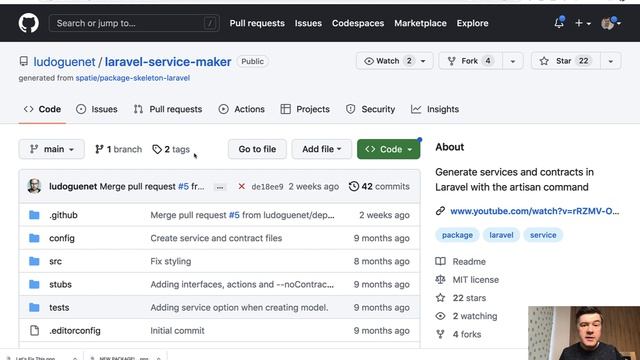Select the laravel topic tag
640x360 pixels.
(501, 235)
